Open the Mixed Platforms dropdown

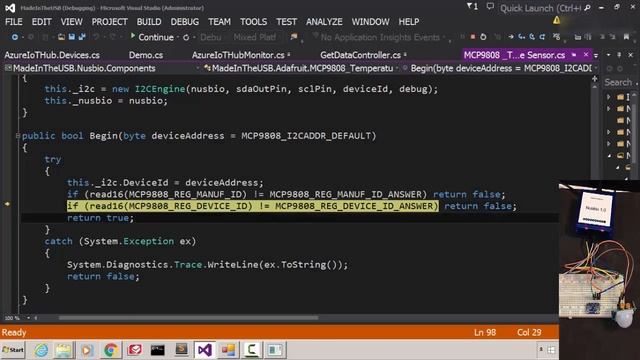pyautogui.click(x=257, y=37)
